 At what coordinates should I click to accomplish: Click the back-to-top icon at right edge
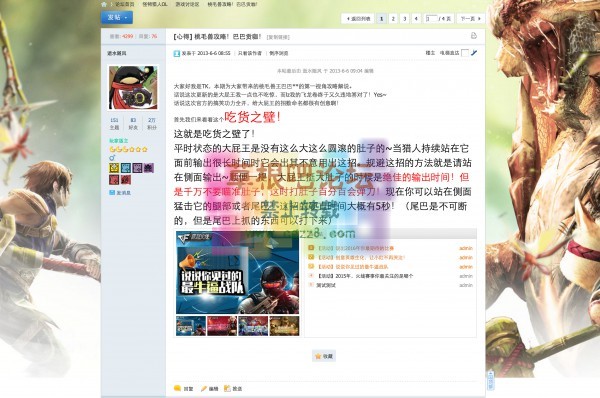(x=491, y=380)
